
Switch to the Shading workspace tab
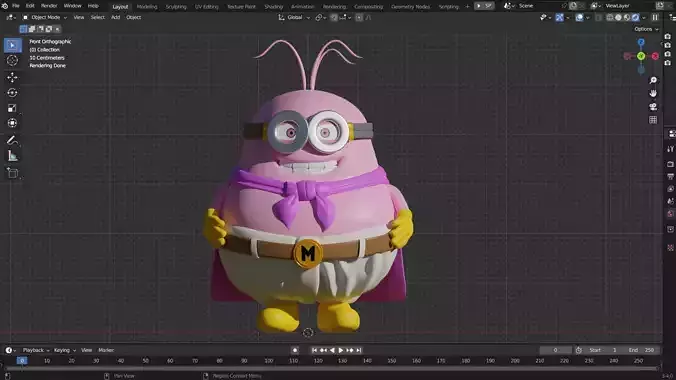[x=273, y=7]
